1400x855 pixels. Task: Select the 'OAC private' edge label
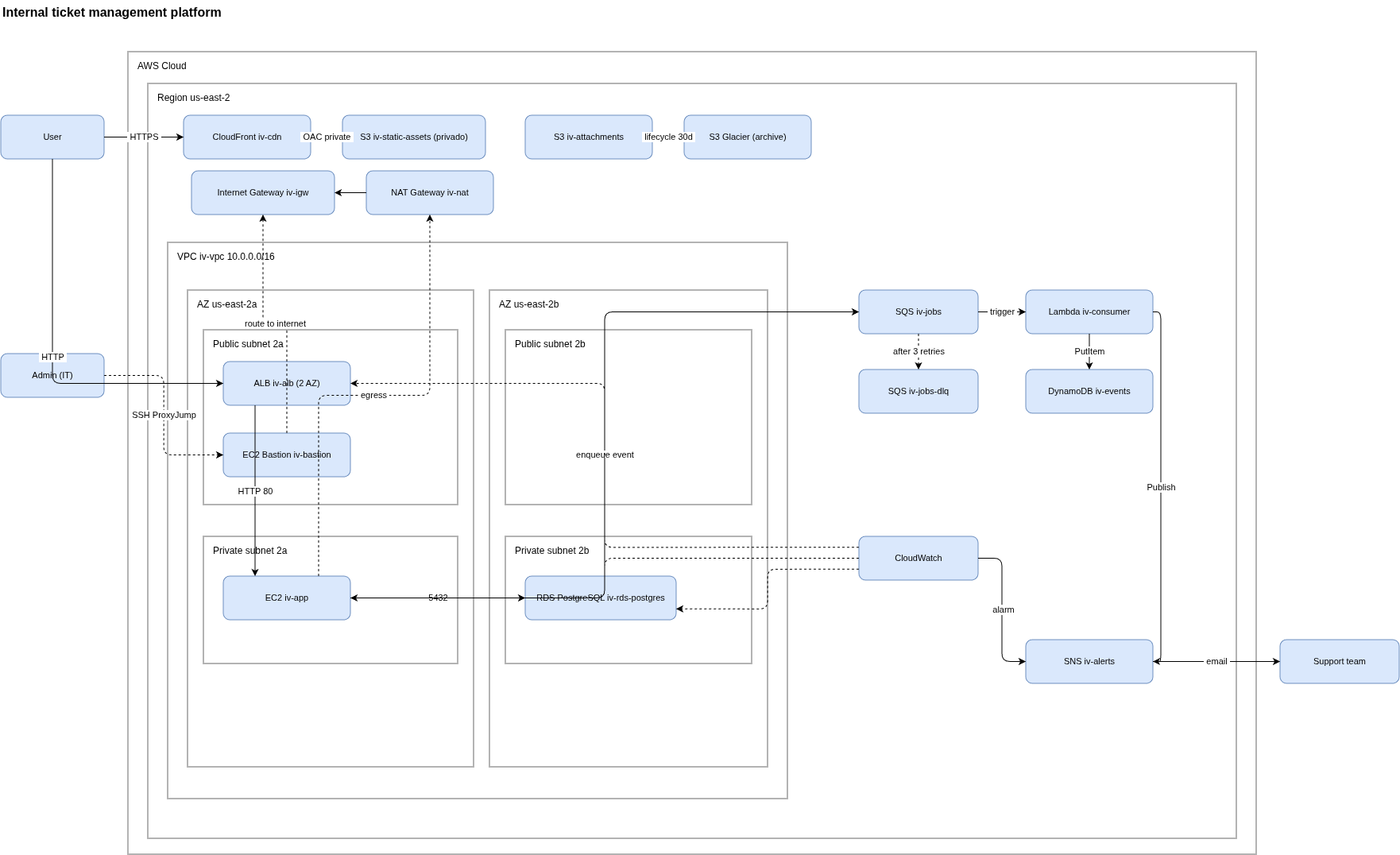327,137
